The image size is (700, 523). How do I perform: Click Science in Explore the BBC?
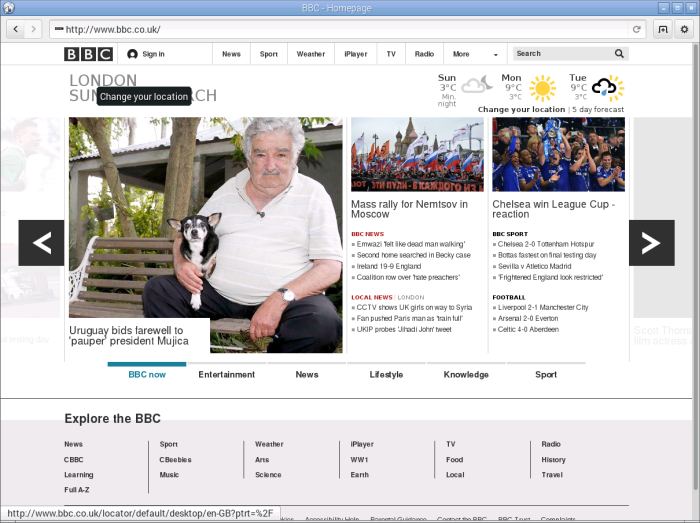[x=268, y=475]
